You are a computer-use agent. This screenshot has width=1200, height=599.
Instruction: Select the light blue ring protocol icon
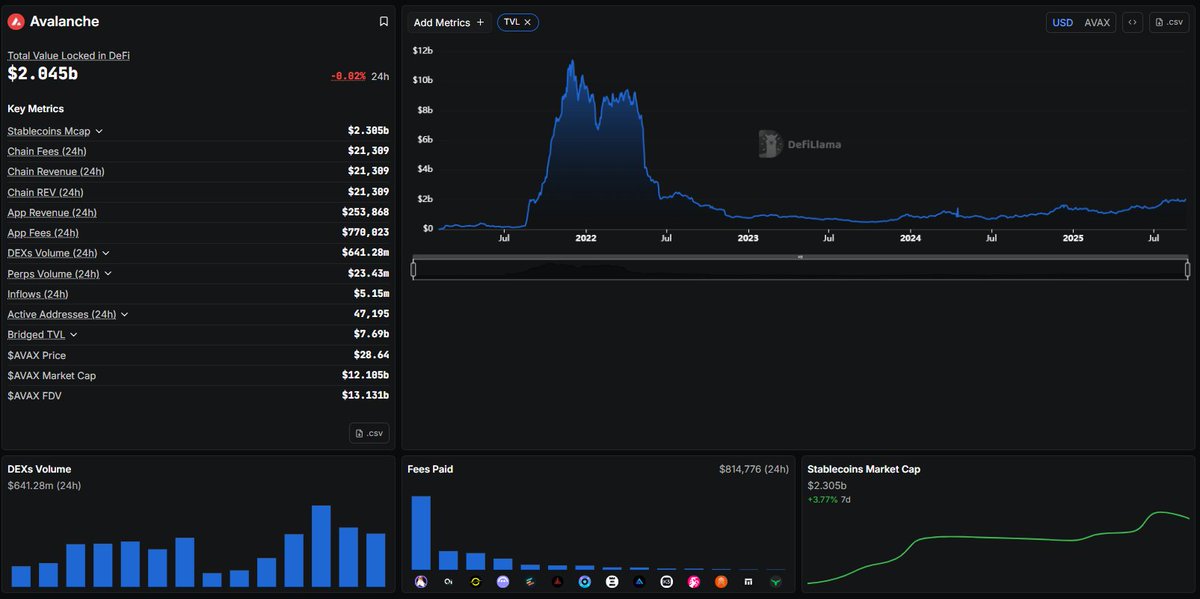[x=584, y=581]
